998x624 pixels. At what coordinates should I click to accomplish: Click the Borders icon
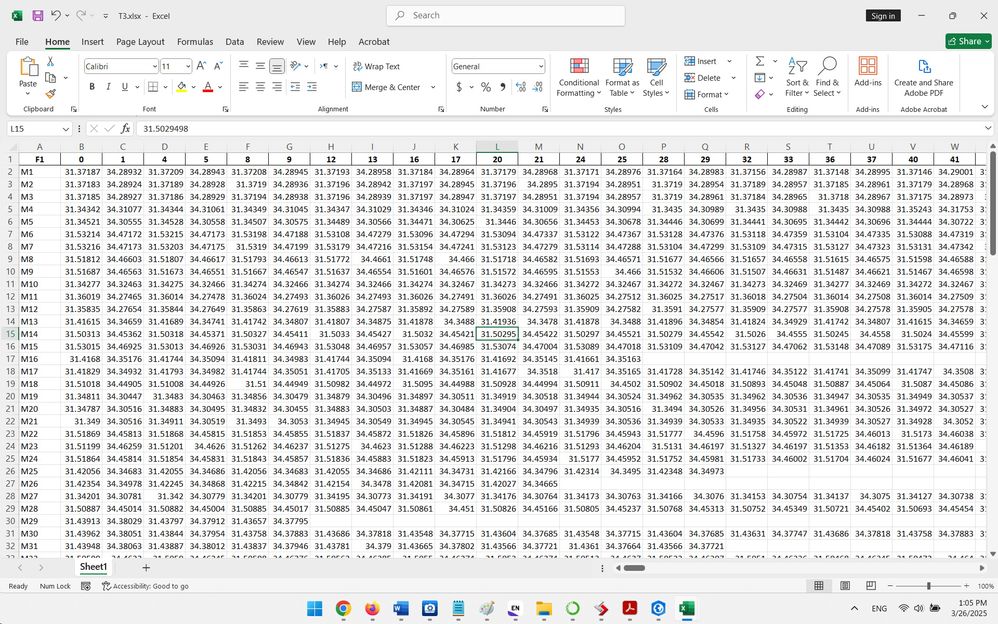[153, 87]
